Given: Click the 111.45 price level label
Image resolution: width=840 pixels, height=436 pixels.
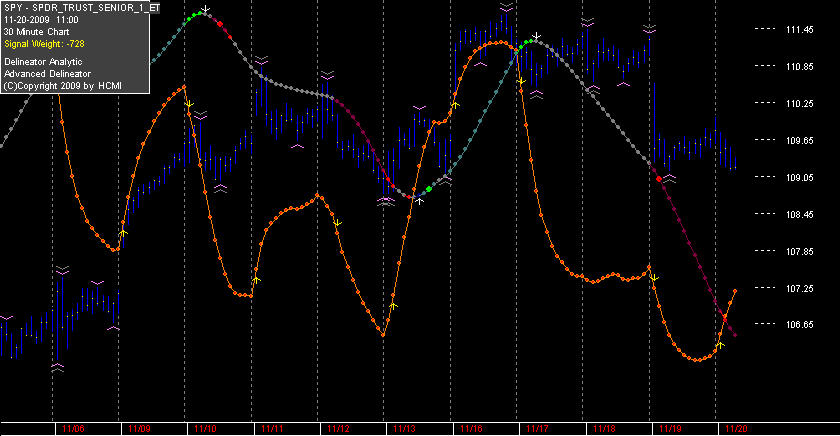Looking at the screenshot, I should 799,29.
